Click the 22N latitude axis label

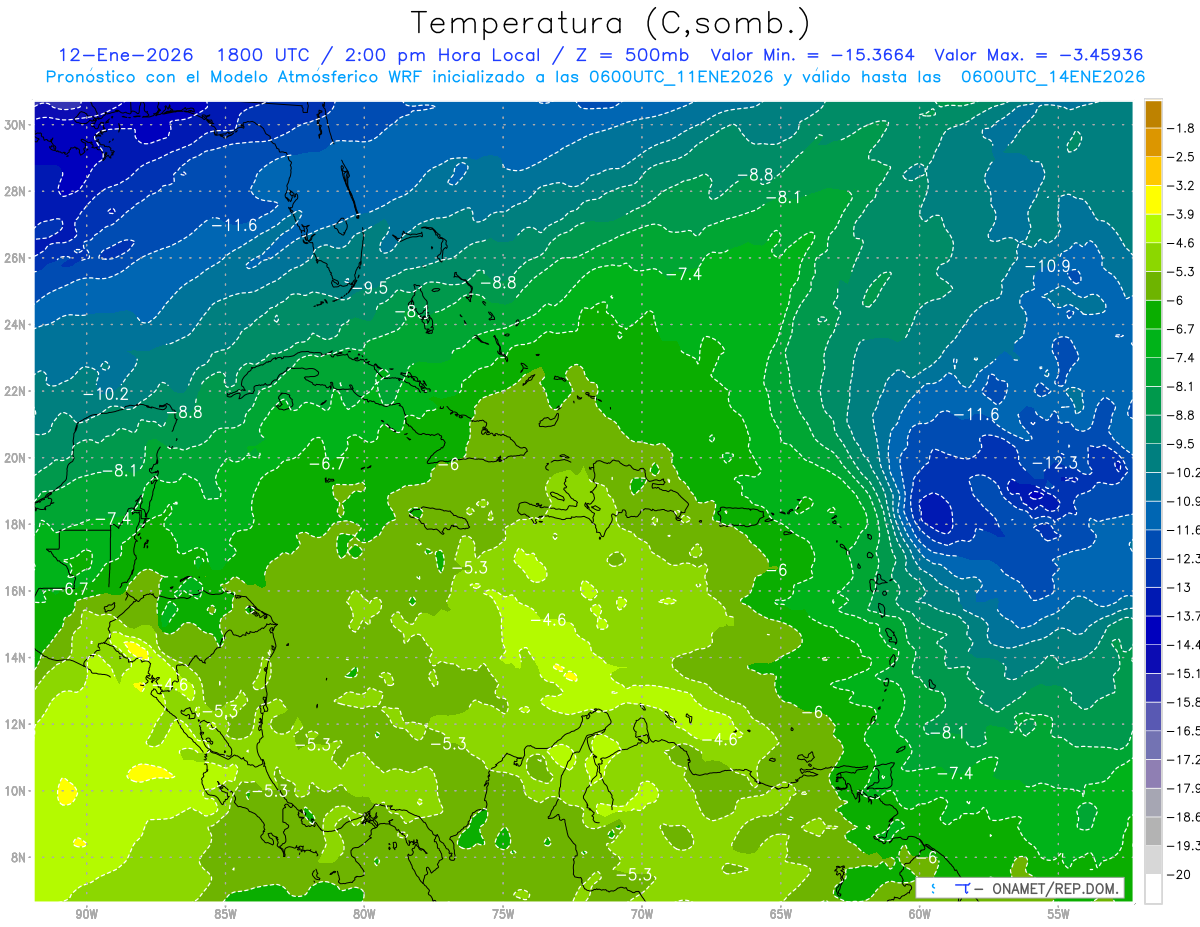[15, 391]
